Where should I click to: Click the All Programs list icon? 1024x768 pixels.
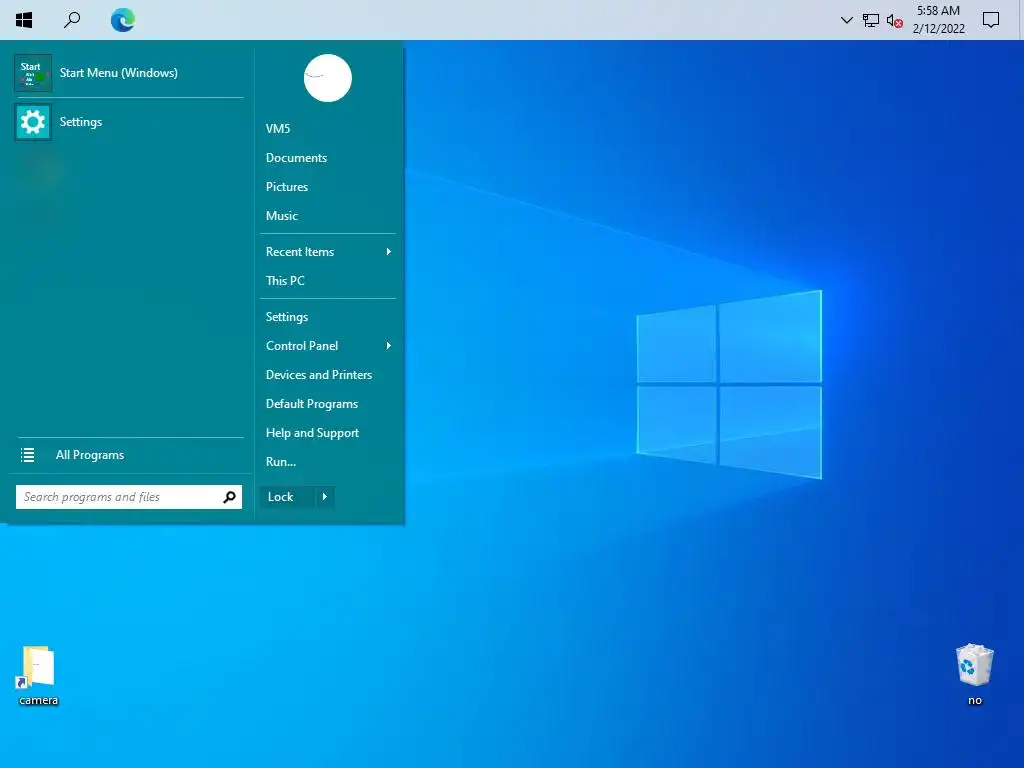pos(27,455)
